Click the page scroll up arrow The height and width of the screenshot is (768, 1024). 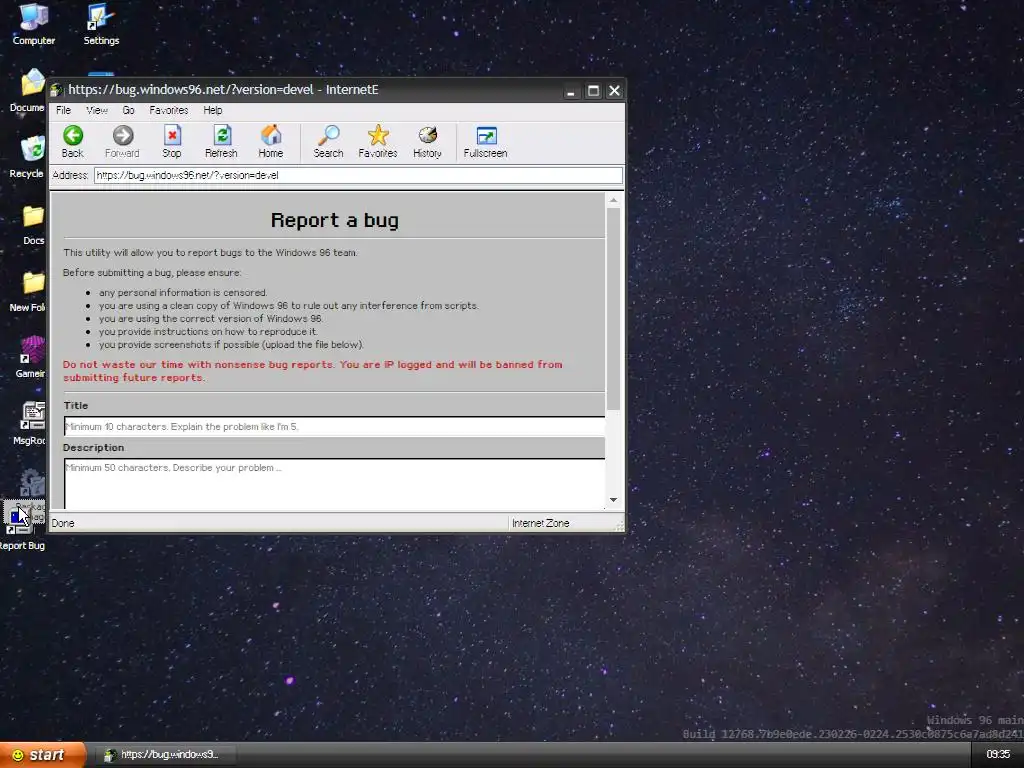[x=613, y=200]
